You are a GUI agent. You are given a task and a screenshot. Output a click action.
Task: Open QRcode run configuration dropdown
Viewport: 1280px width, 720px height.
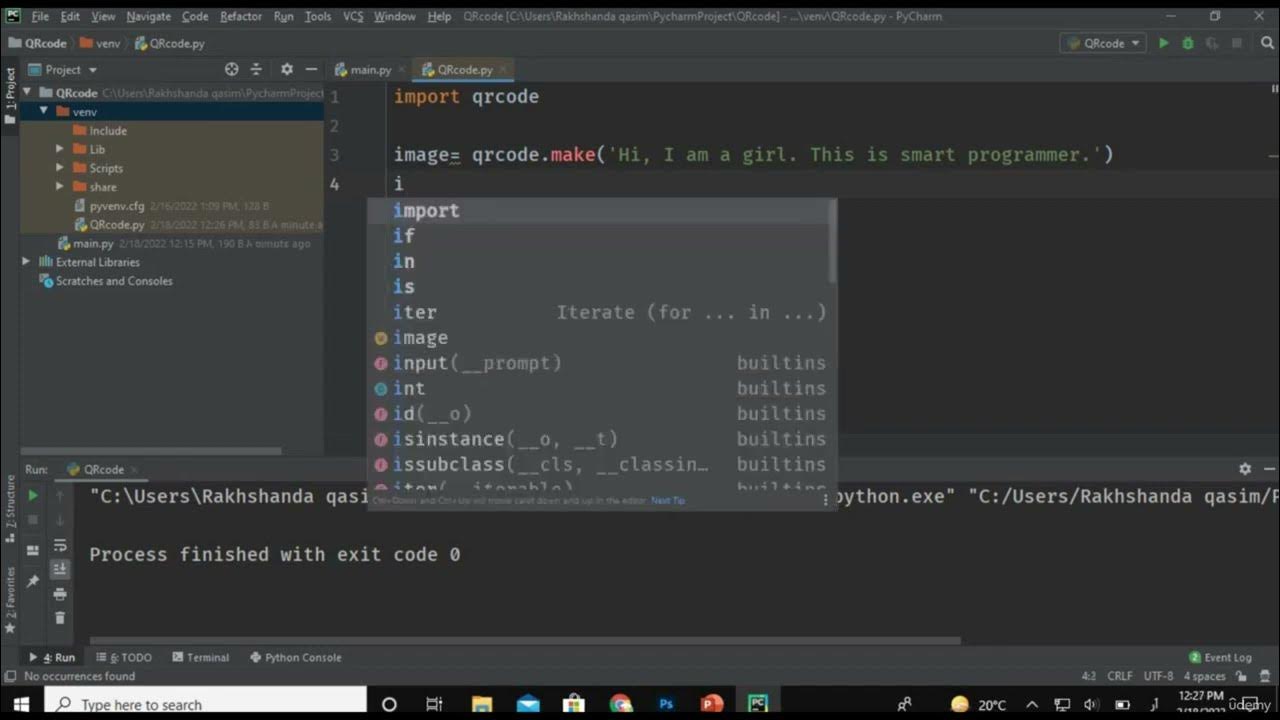1104,43
